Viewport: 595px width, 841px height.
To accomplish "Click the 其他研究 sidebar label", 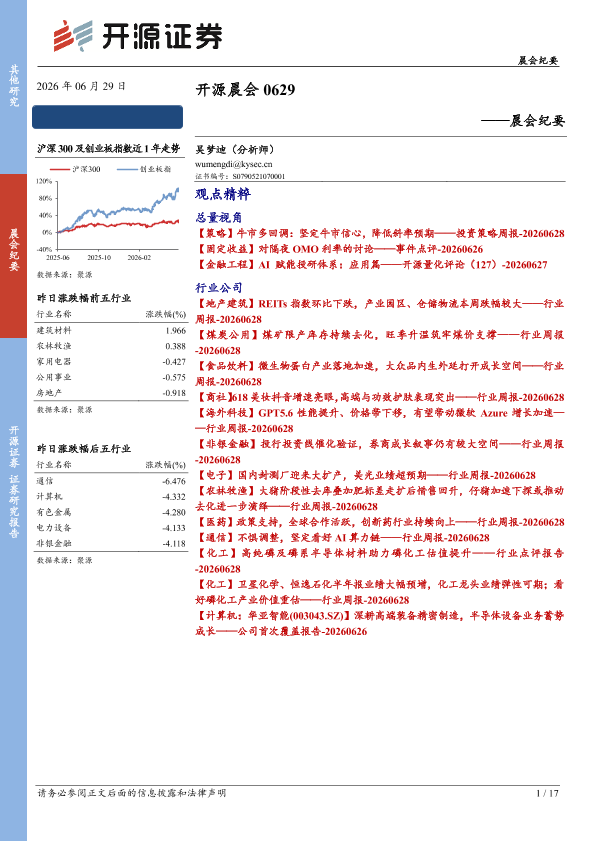I will (x=14, y=85).
